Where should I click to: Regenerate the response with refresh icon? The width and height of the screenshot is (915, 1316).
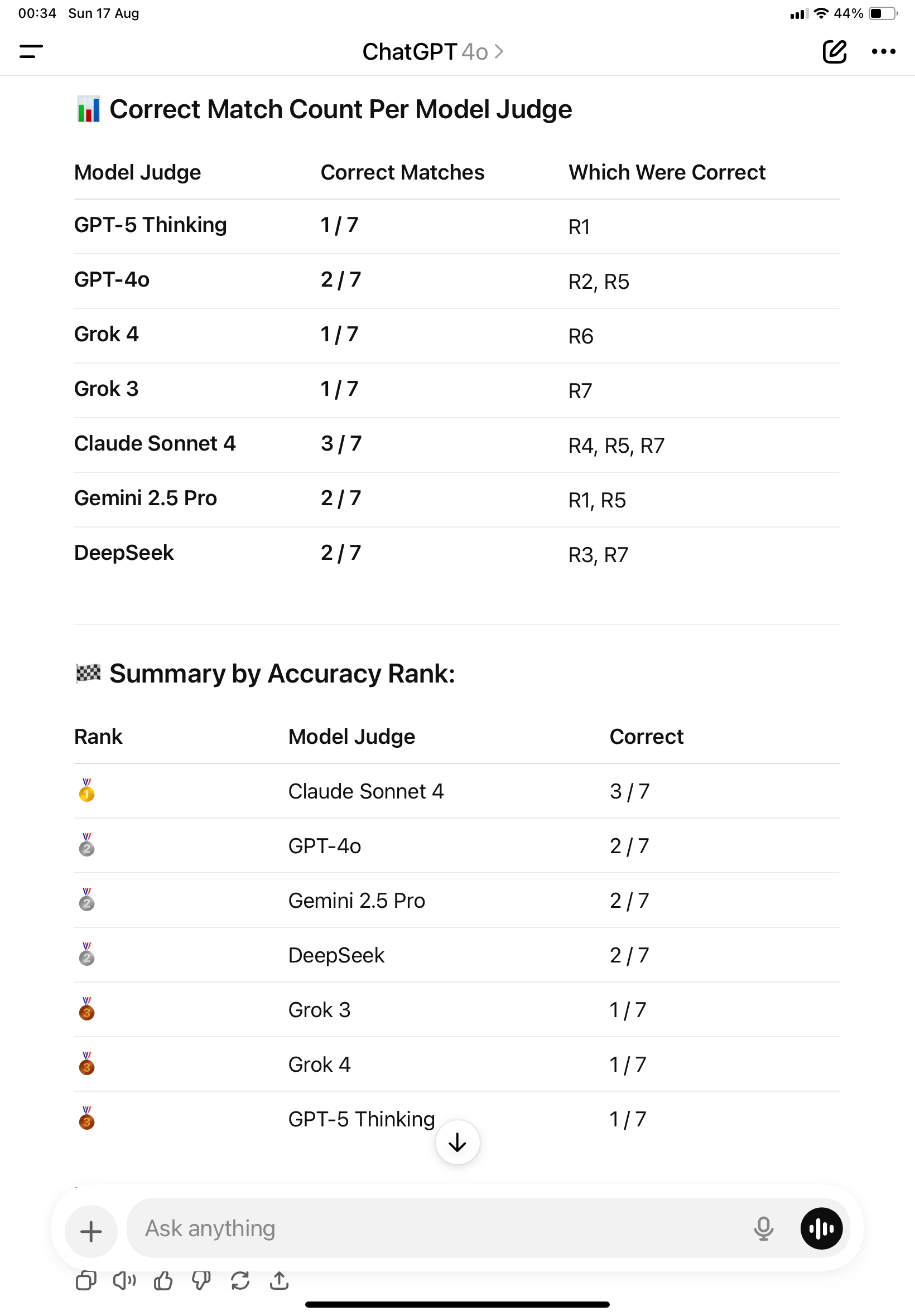coord(240,1280)
